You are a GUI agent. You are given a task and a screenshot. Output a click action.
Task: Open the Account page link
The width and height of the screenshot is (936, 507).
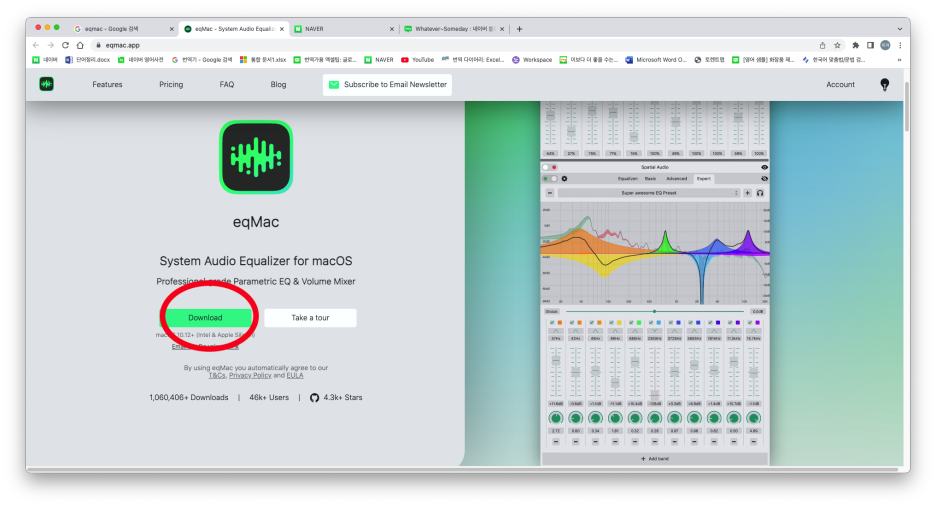click(x=840, y=85)
